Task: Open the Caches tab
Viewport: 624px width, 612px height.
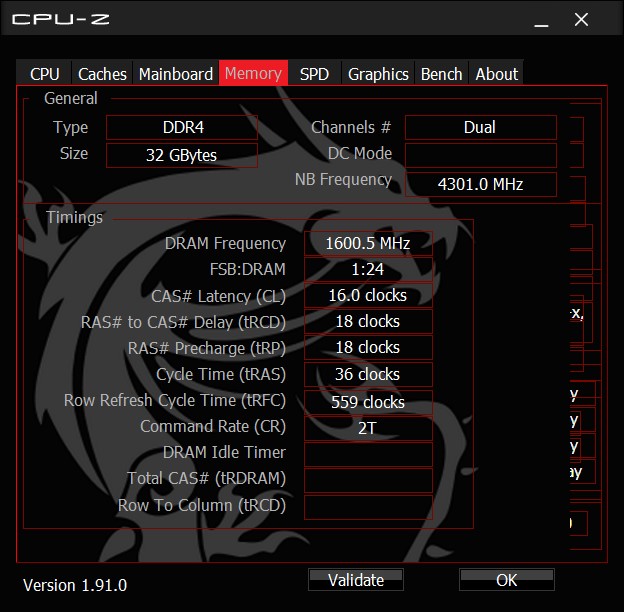Action: pyautogui.click(x=102, y=73)
